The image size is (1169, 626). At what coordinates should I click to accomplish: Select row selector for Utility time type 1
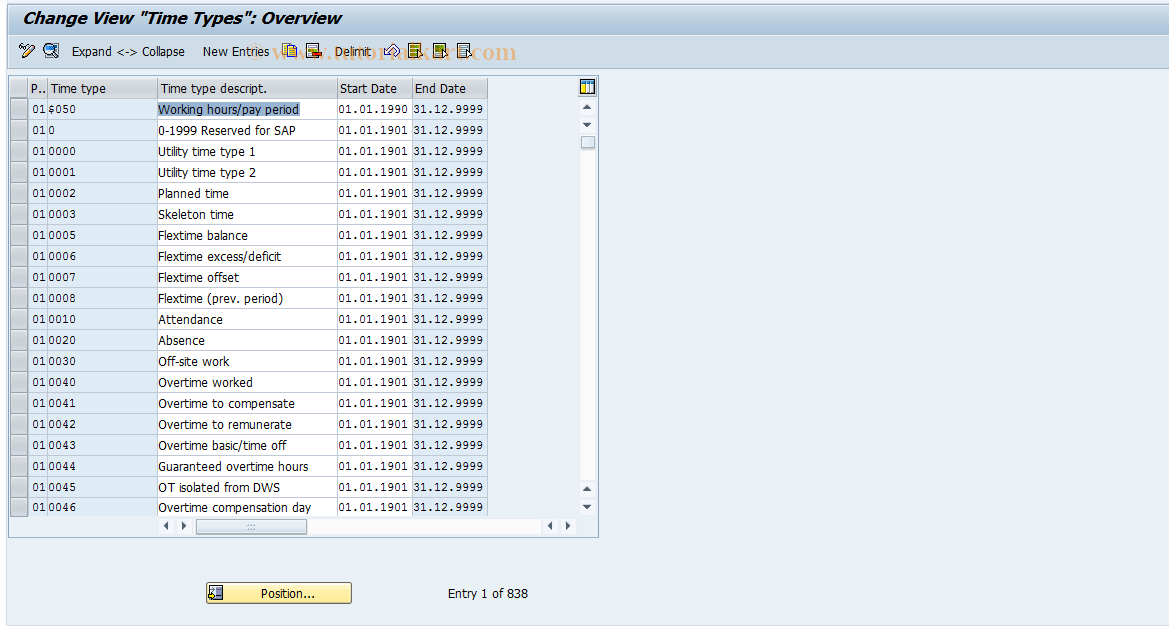coord(19,151)
